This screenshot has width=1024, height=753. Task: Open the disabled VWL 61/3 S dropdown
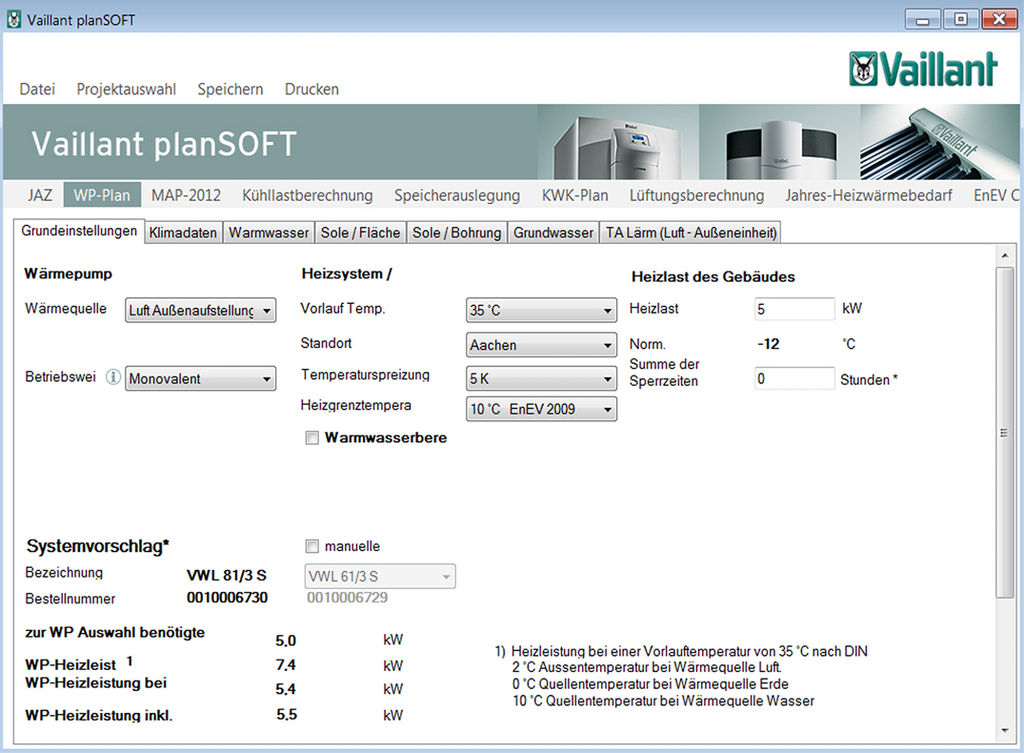point(380,577)
